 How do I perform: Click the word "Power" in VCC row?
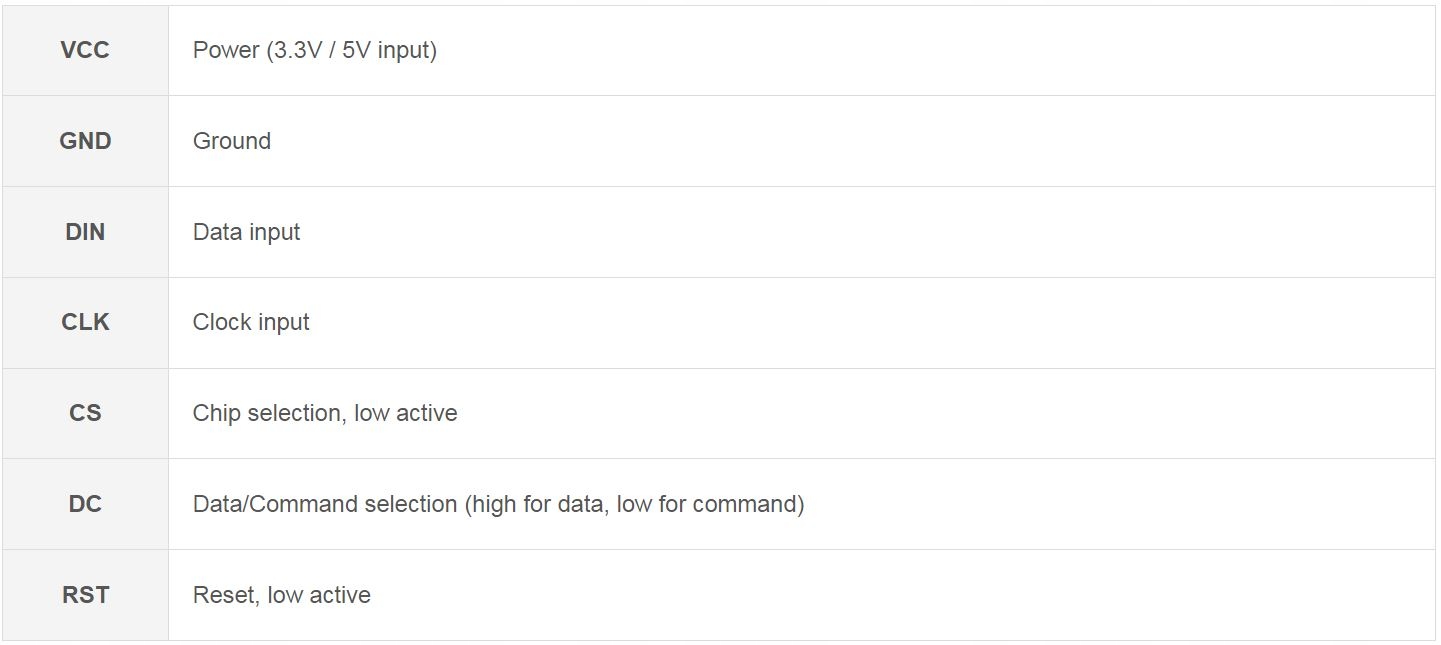[226, 50]
